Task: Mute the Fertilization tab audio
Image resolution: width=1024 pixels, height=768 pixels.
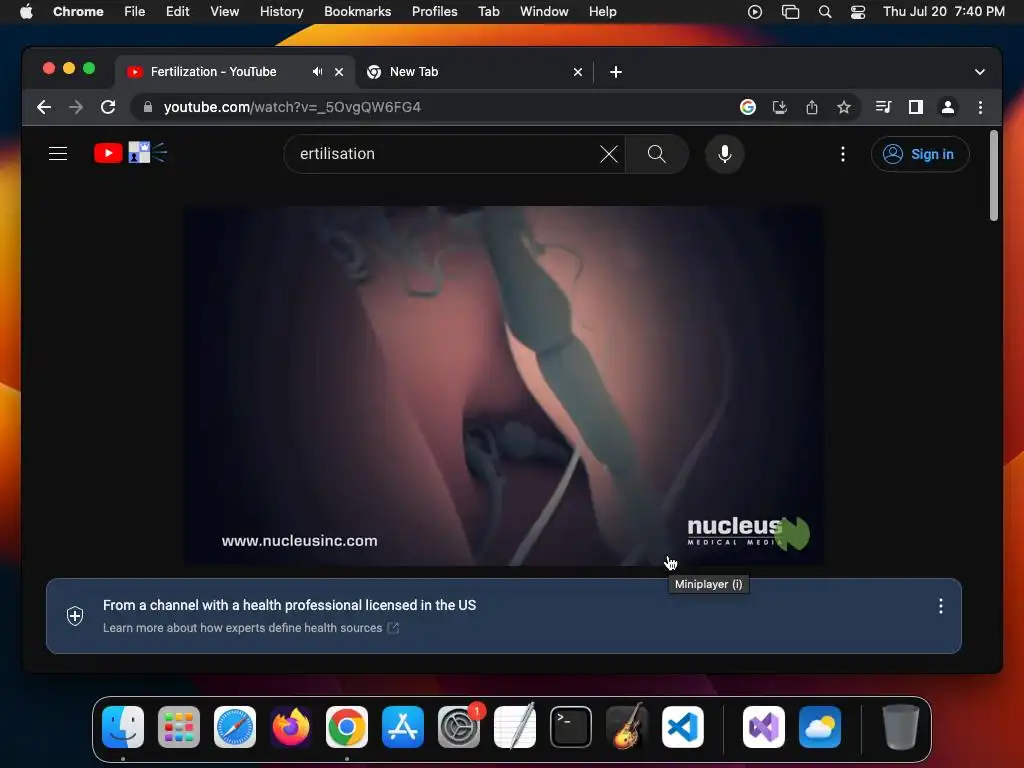Action: tap(317, 72)
